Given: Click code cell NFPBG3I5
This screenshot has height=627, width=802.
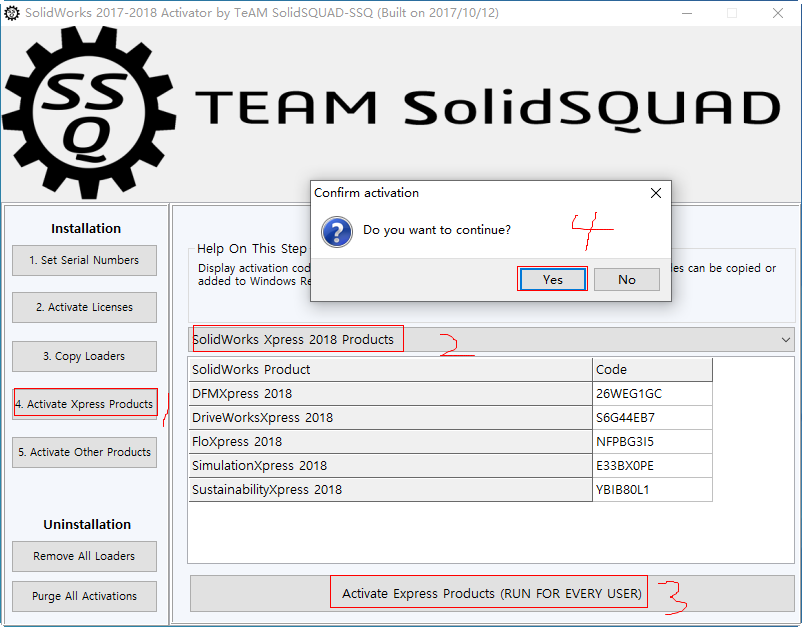Looking at the screenshot, I should click(652, 441).
